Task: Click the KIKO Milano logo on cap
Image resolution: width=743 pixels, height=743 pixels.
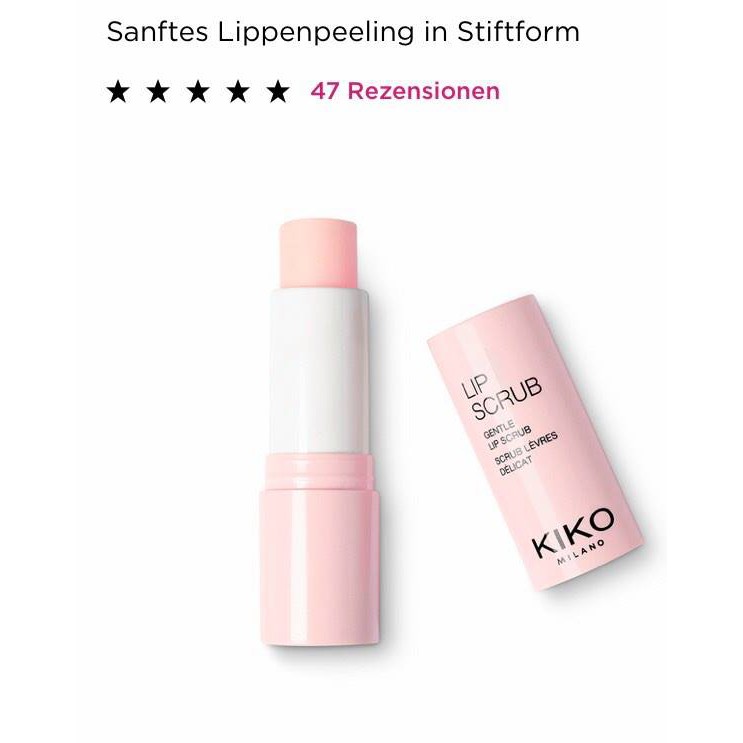Action: click(572, 536)
